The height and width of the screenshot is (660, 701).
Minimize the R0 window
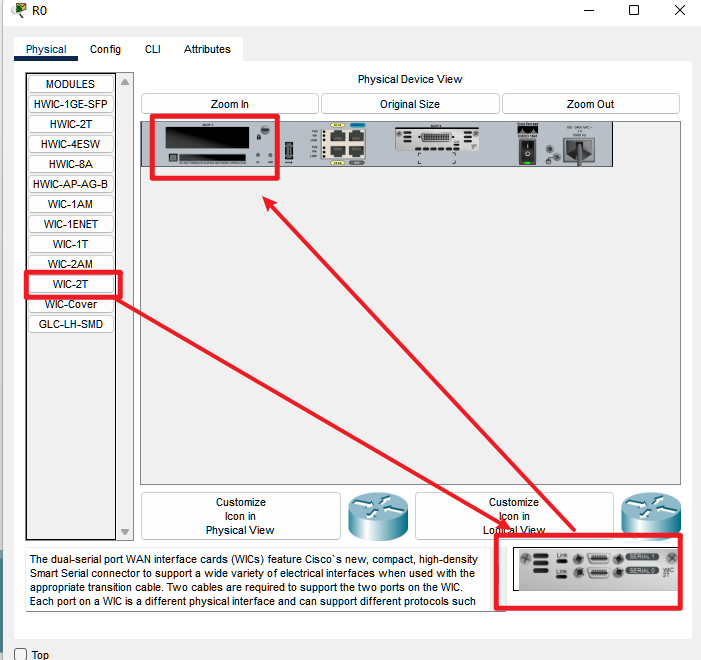click(589, 10)
